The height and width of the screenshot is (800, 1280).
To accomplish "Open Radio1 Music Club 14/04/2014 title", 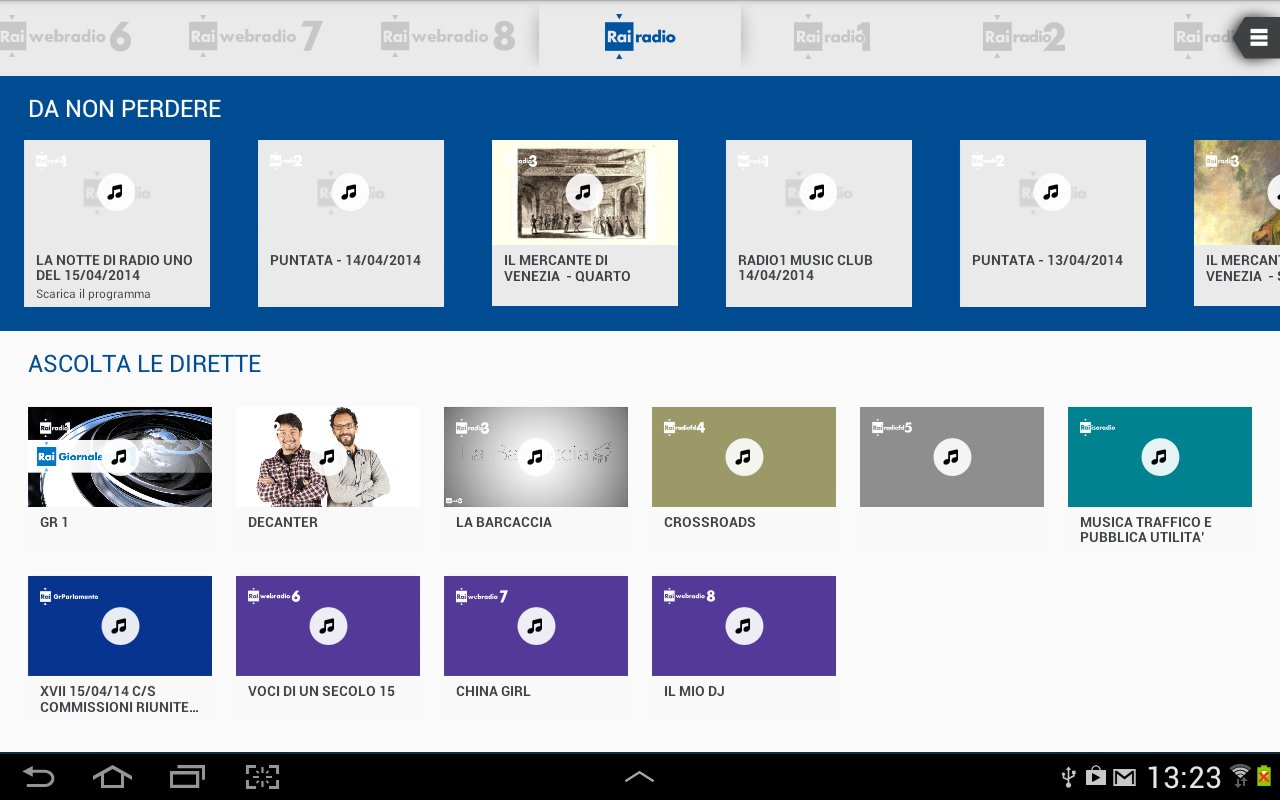I will (805, 267).
